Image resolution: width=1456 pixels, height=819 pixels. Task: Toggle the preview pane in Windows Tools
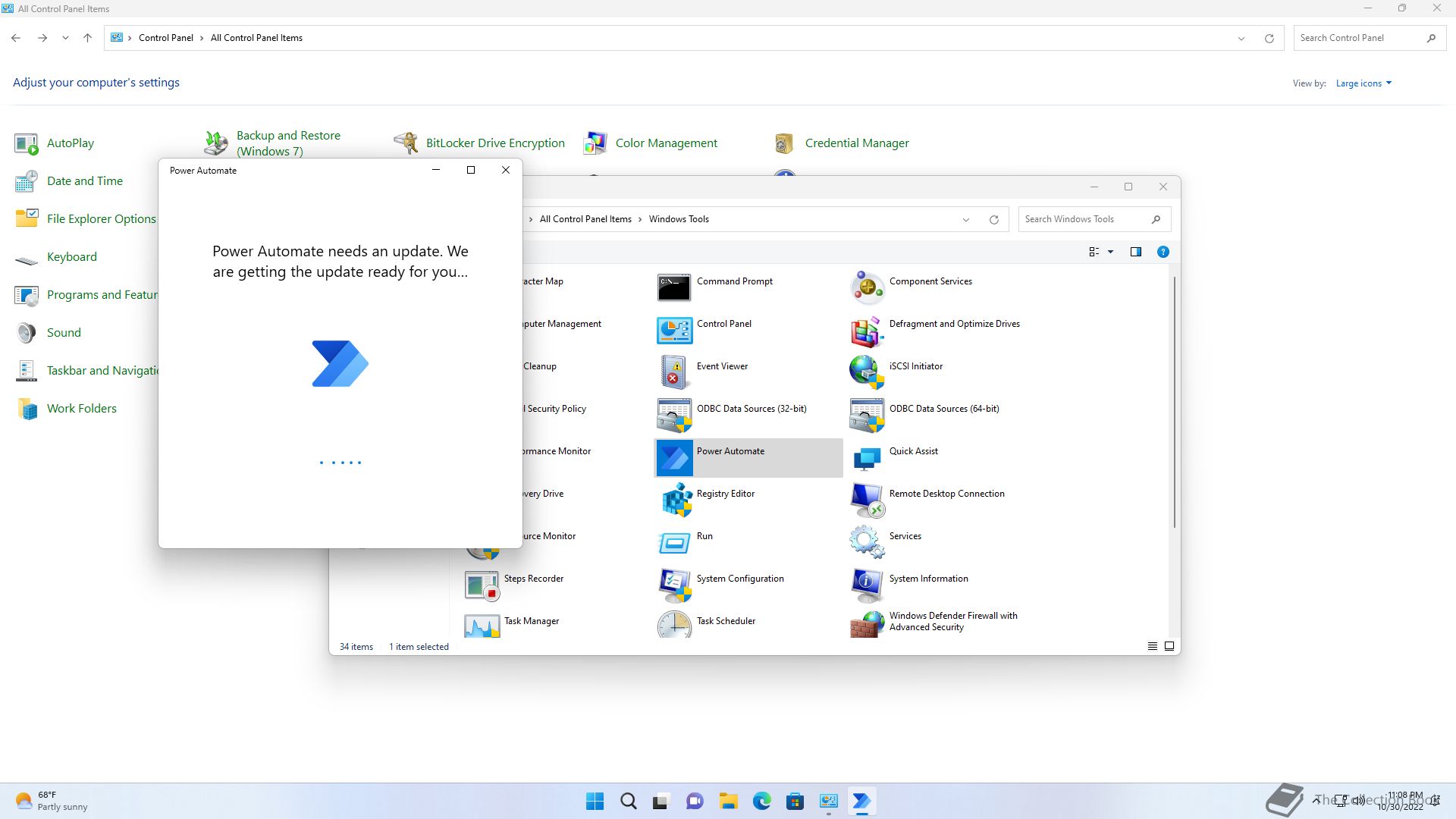tap(1135, 252)
